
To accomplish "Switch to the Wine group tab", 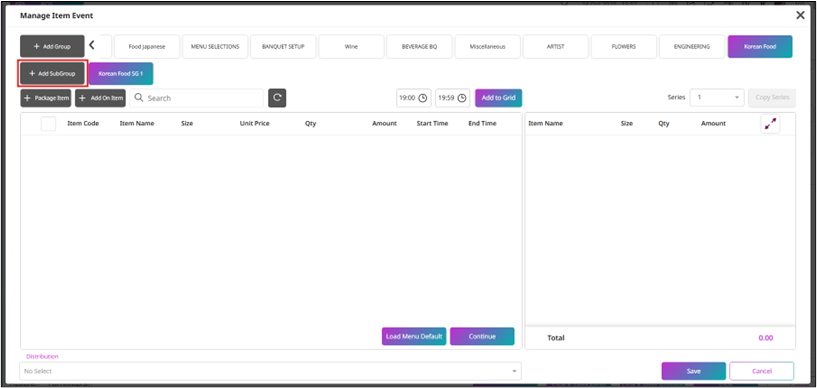I will 351,46.
